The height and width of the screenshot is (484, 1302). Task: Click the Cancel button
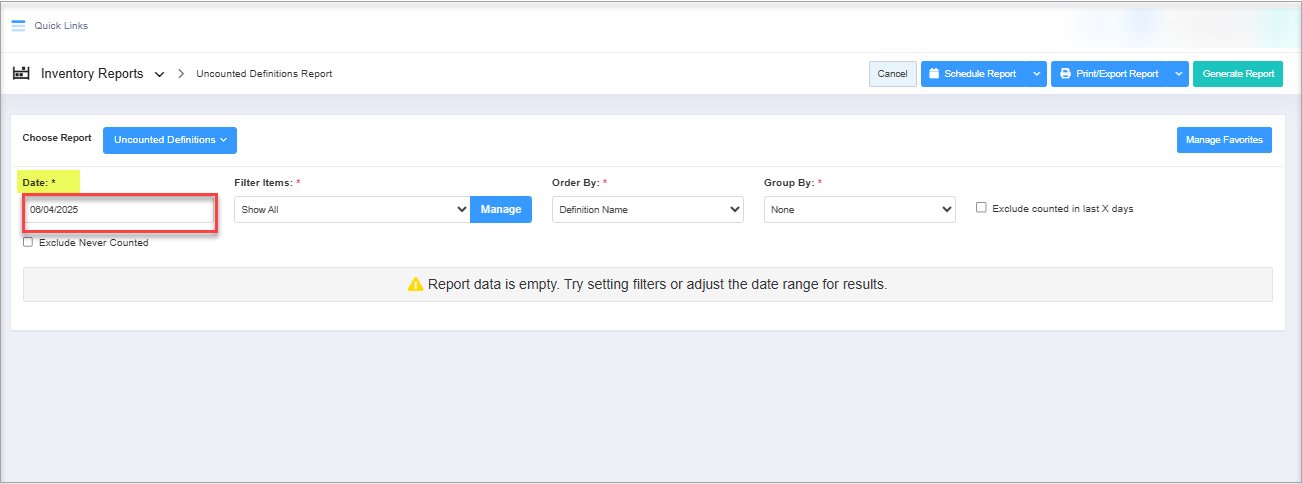[892, 74]
